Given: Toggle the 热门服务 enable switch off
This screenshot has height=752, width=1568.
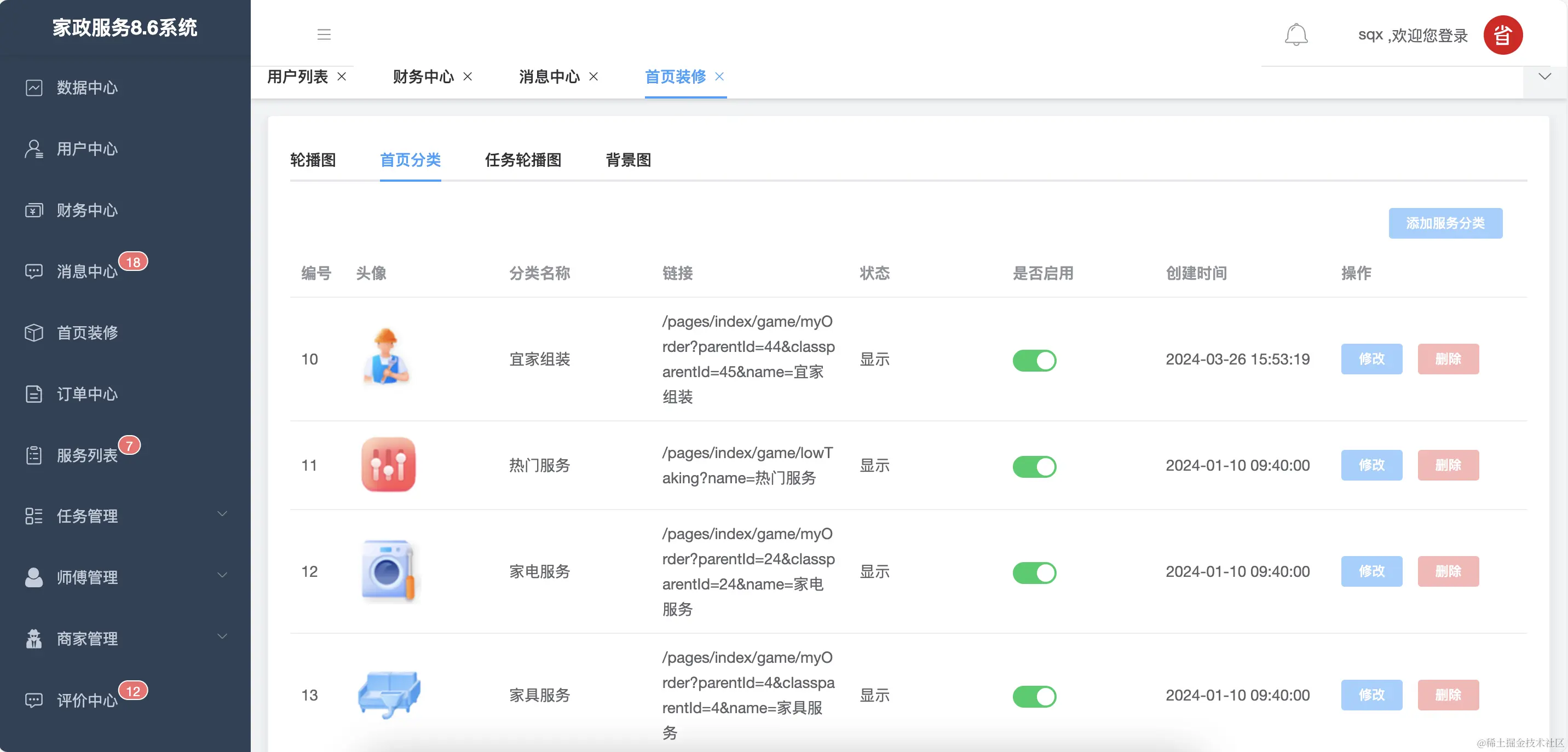Looking at the screenshot, I should point(1034,466).
